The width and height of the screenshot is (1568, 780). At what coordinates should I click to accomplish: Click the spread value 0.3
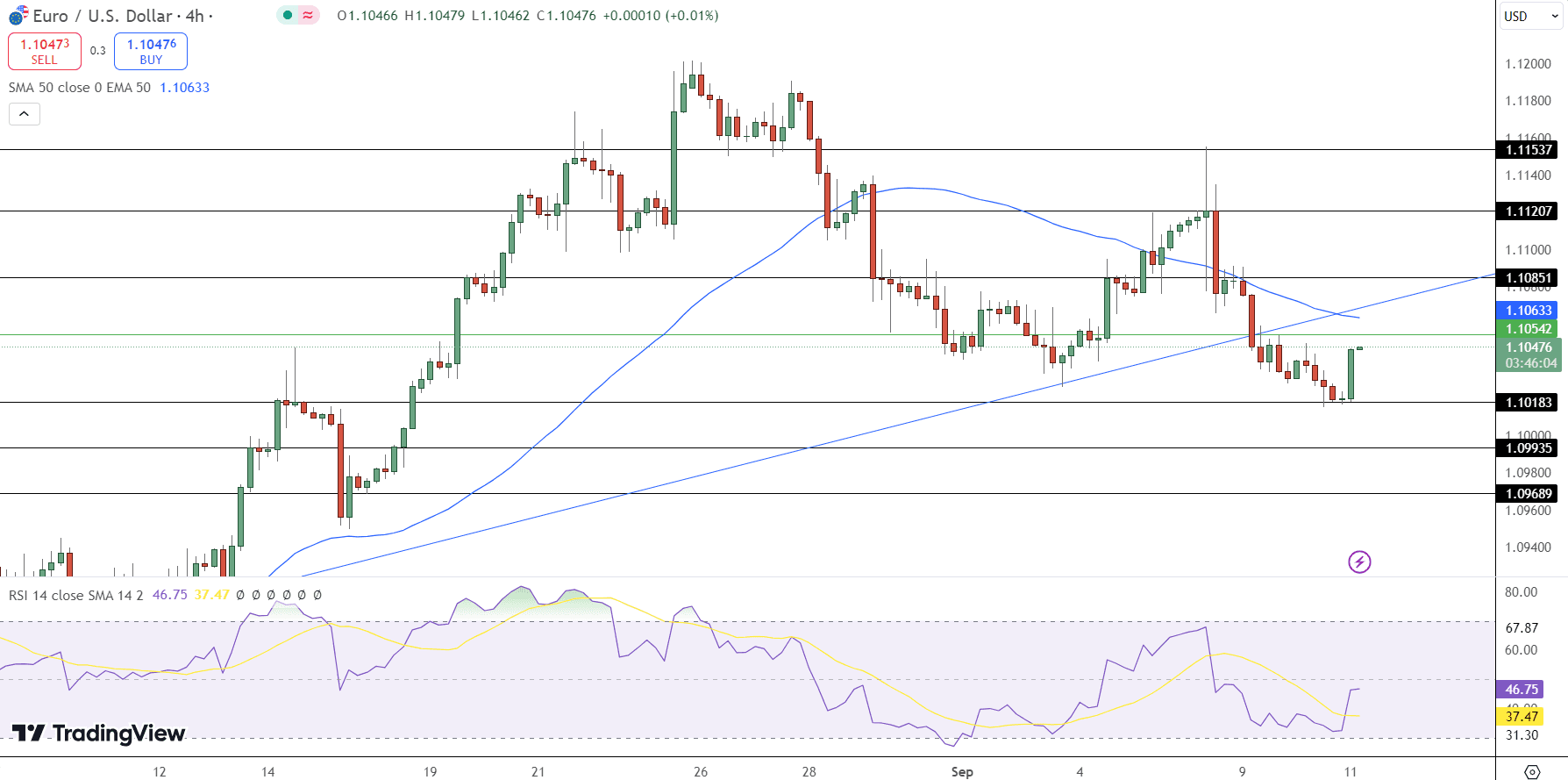[97, 51]
